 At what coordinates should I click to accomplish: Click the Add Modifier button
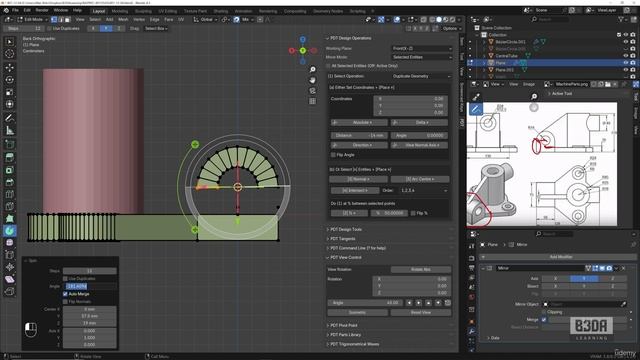558,257
